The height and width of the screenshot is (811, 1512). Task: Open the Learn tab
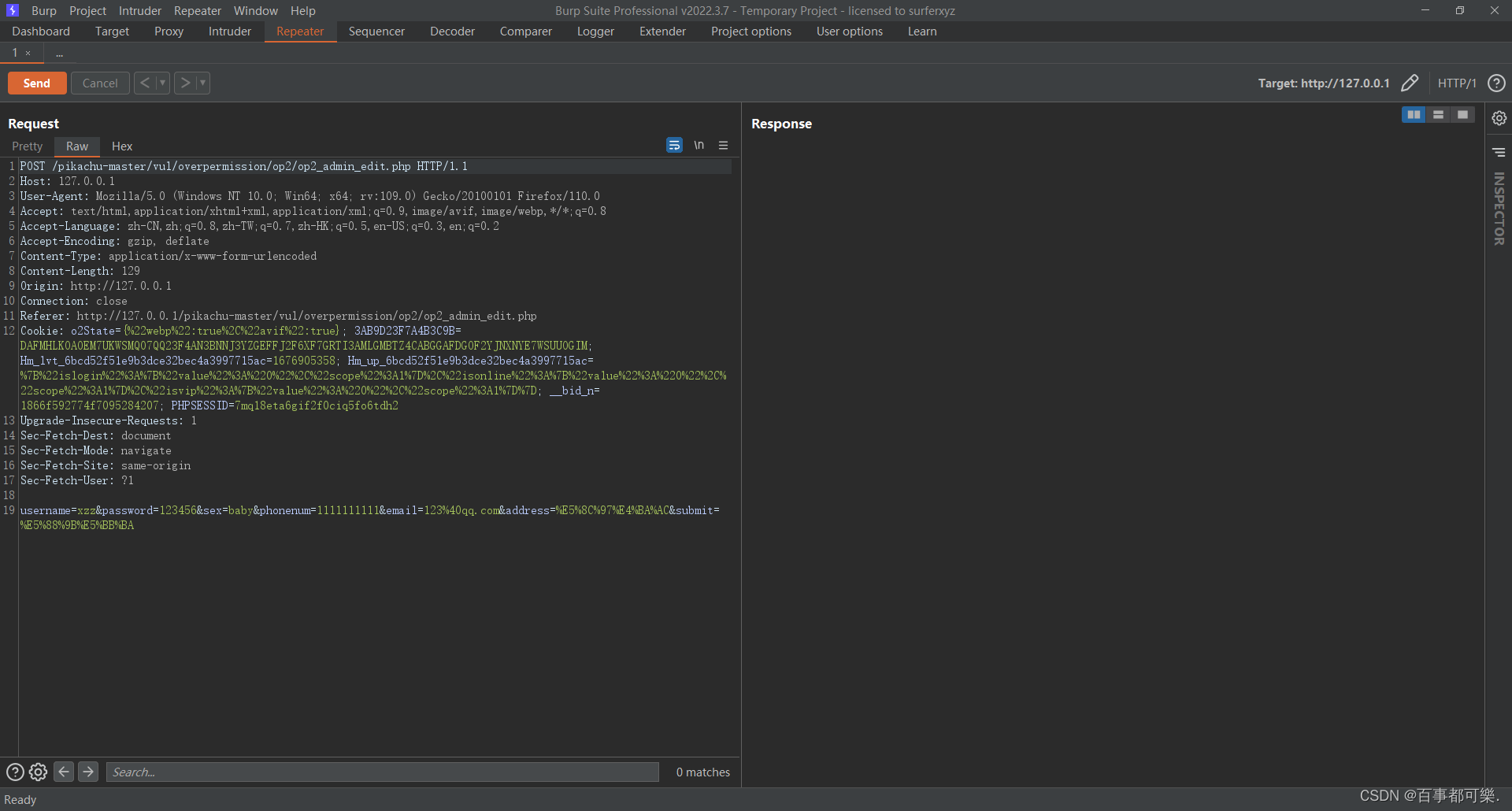click(922, 31)
